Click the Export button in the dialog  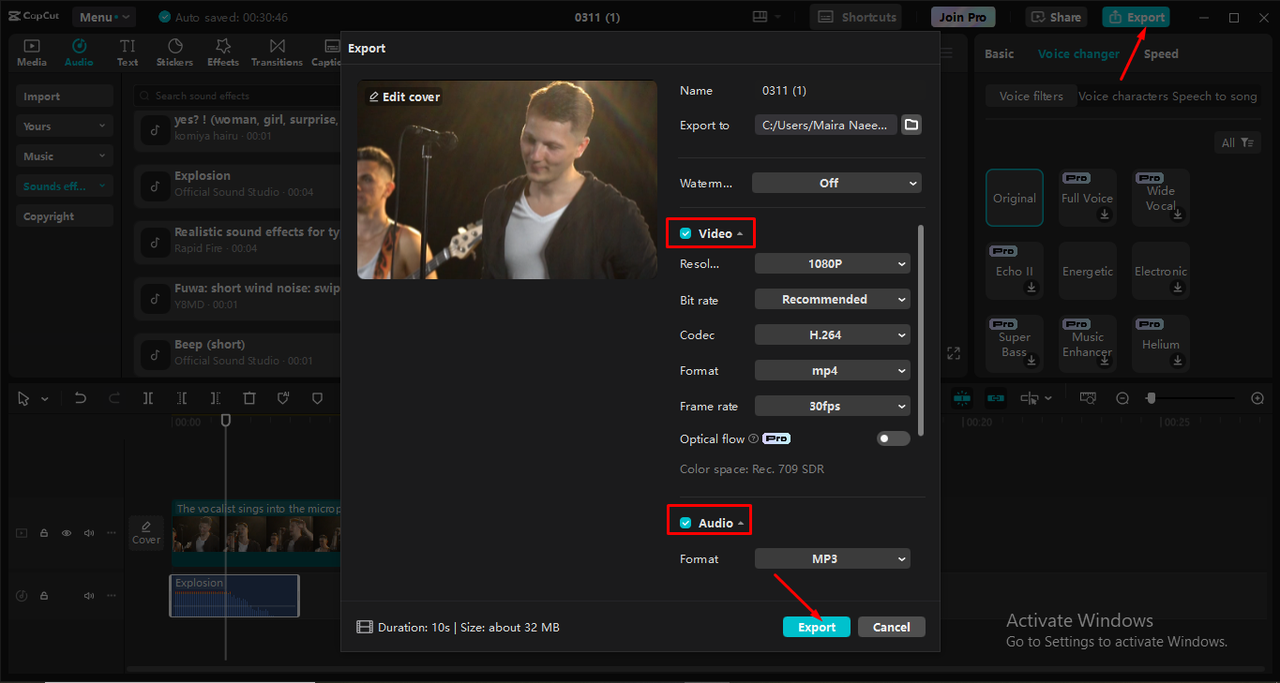point(816,627)
